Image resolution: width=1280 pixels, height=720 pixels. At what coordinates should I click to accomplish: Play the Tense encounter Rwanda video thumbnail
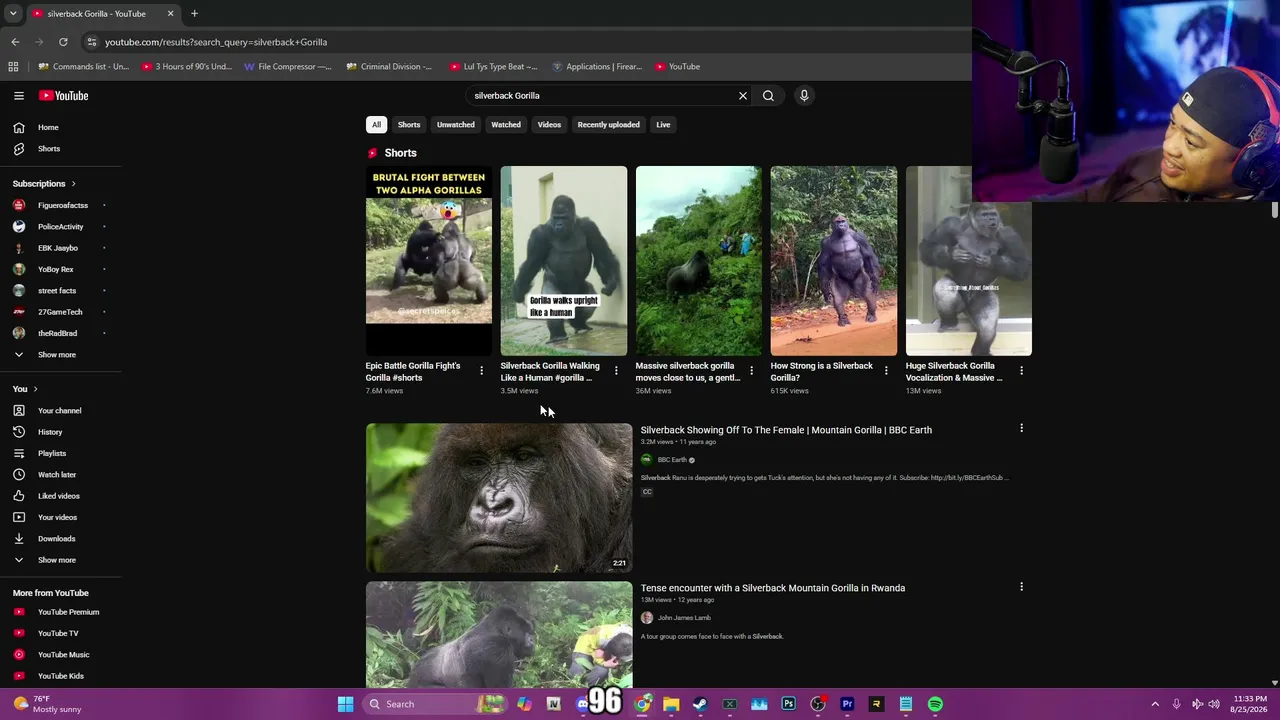[x=499, y=635]
